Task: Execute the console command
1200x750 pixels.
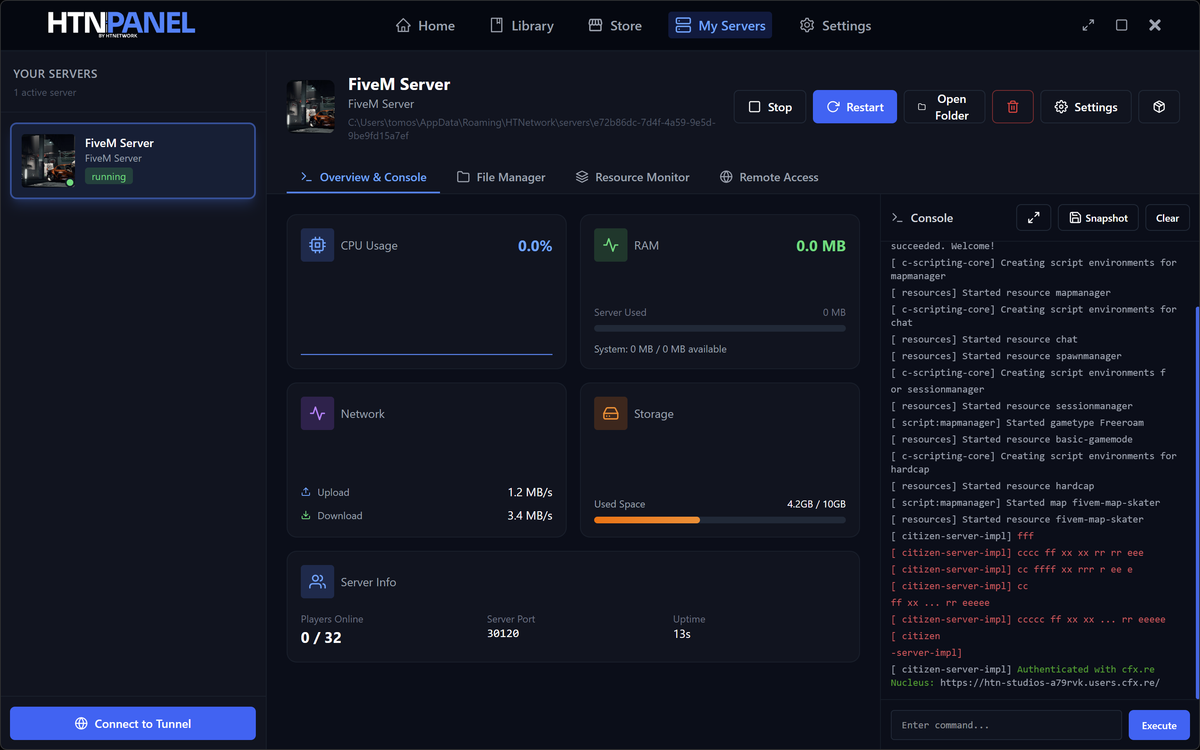Action: [1159, 725]
